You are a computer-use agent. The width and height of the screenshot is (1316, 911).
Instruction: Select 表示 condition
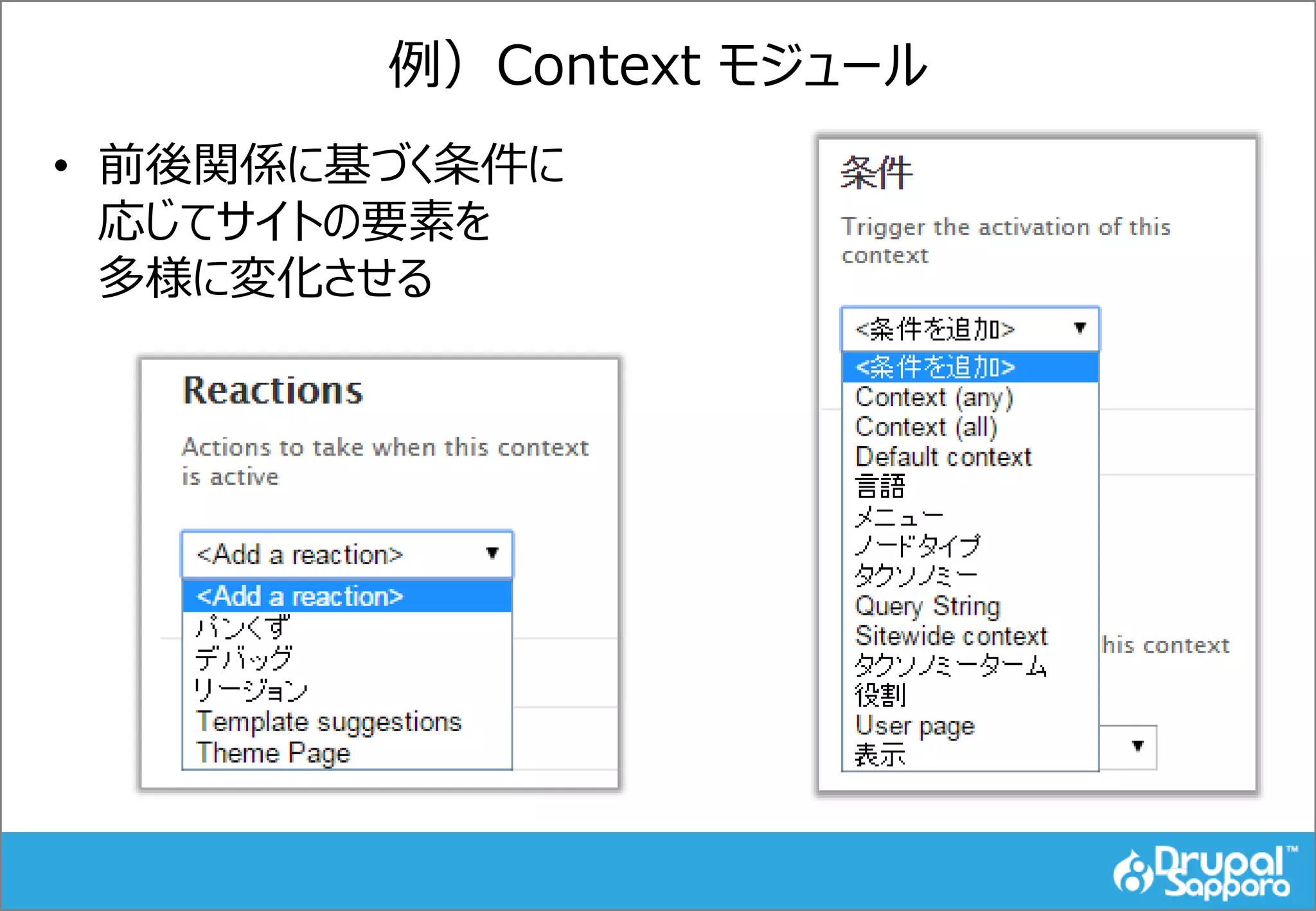970,755
